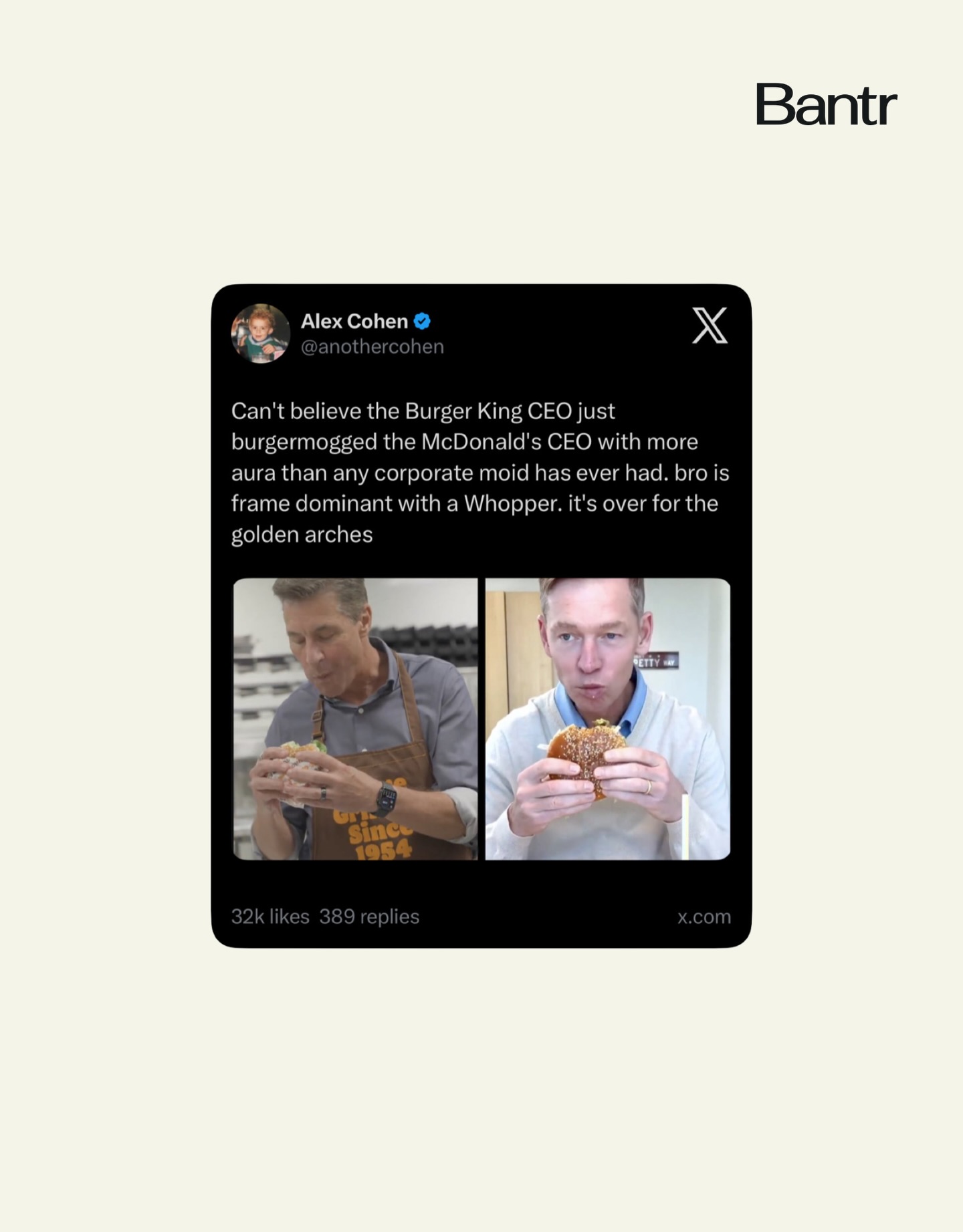The height and width of the screenshot is (1232, 963).
Task: Open the left apron-wearing man photo
Action: point(355,719)
